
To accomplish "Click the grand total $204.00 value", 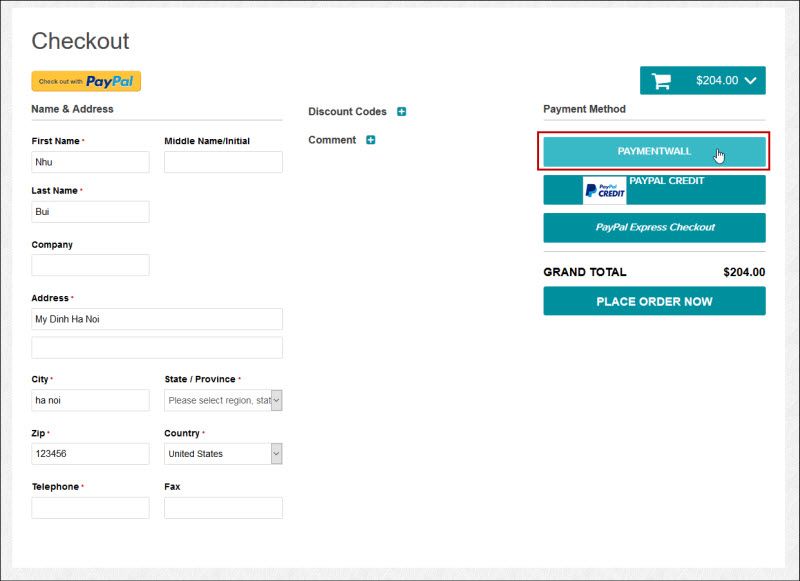I will 744,272.
